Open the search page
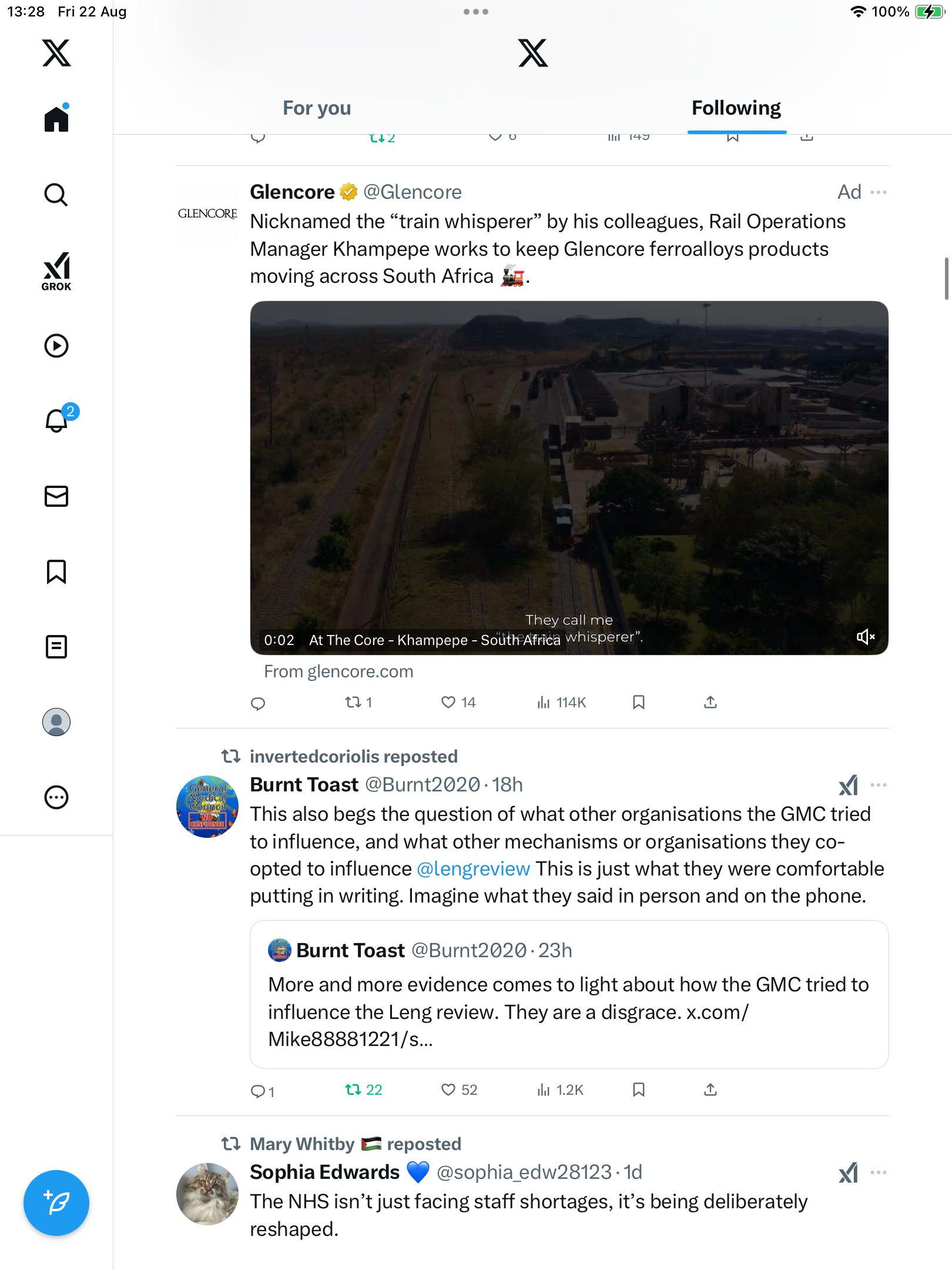952x1270 pixels. (56, 195)
